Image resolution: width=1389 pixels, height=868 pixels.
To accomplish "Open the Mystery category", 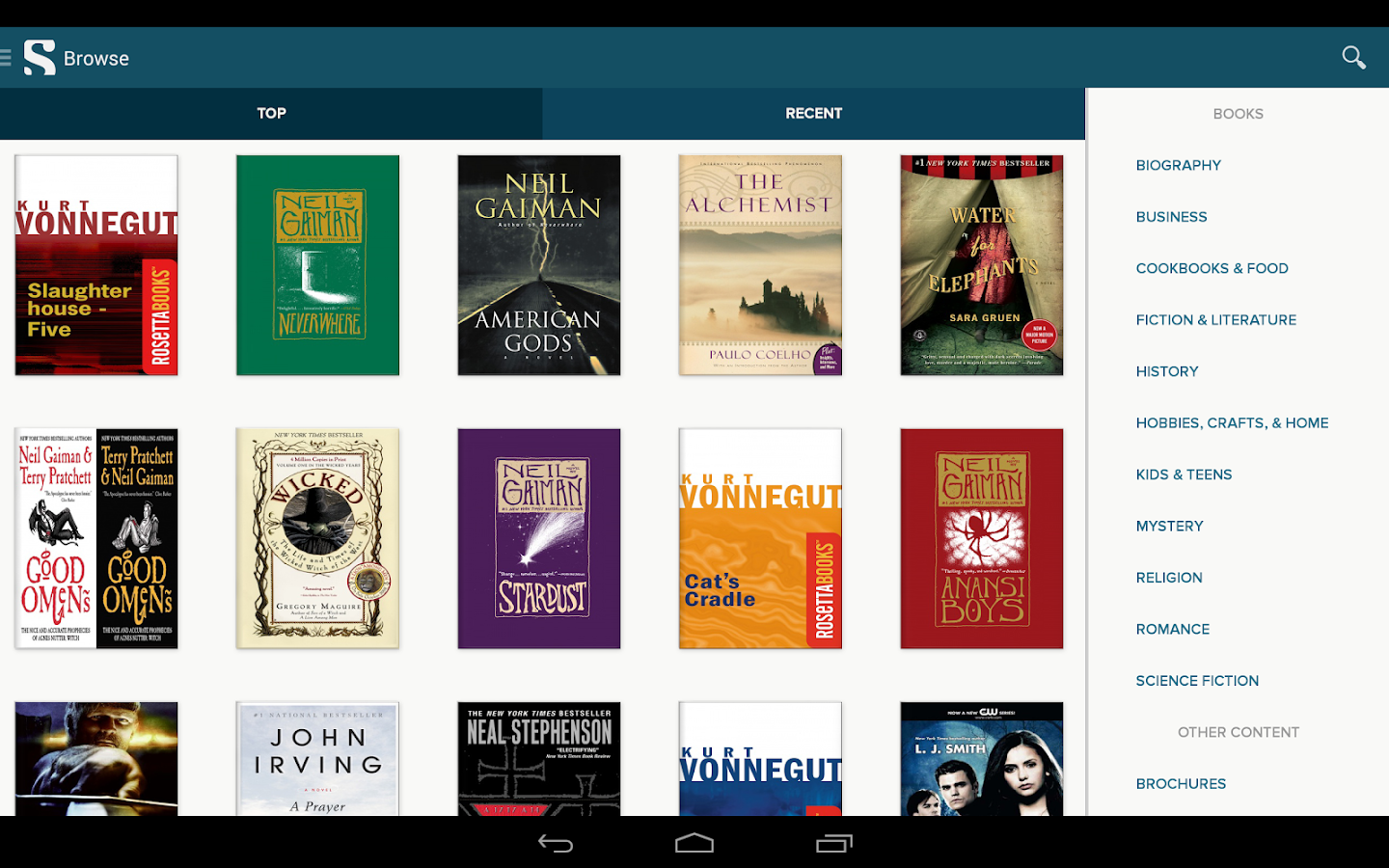I will pyautogui.click(x=1170, y=527).
